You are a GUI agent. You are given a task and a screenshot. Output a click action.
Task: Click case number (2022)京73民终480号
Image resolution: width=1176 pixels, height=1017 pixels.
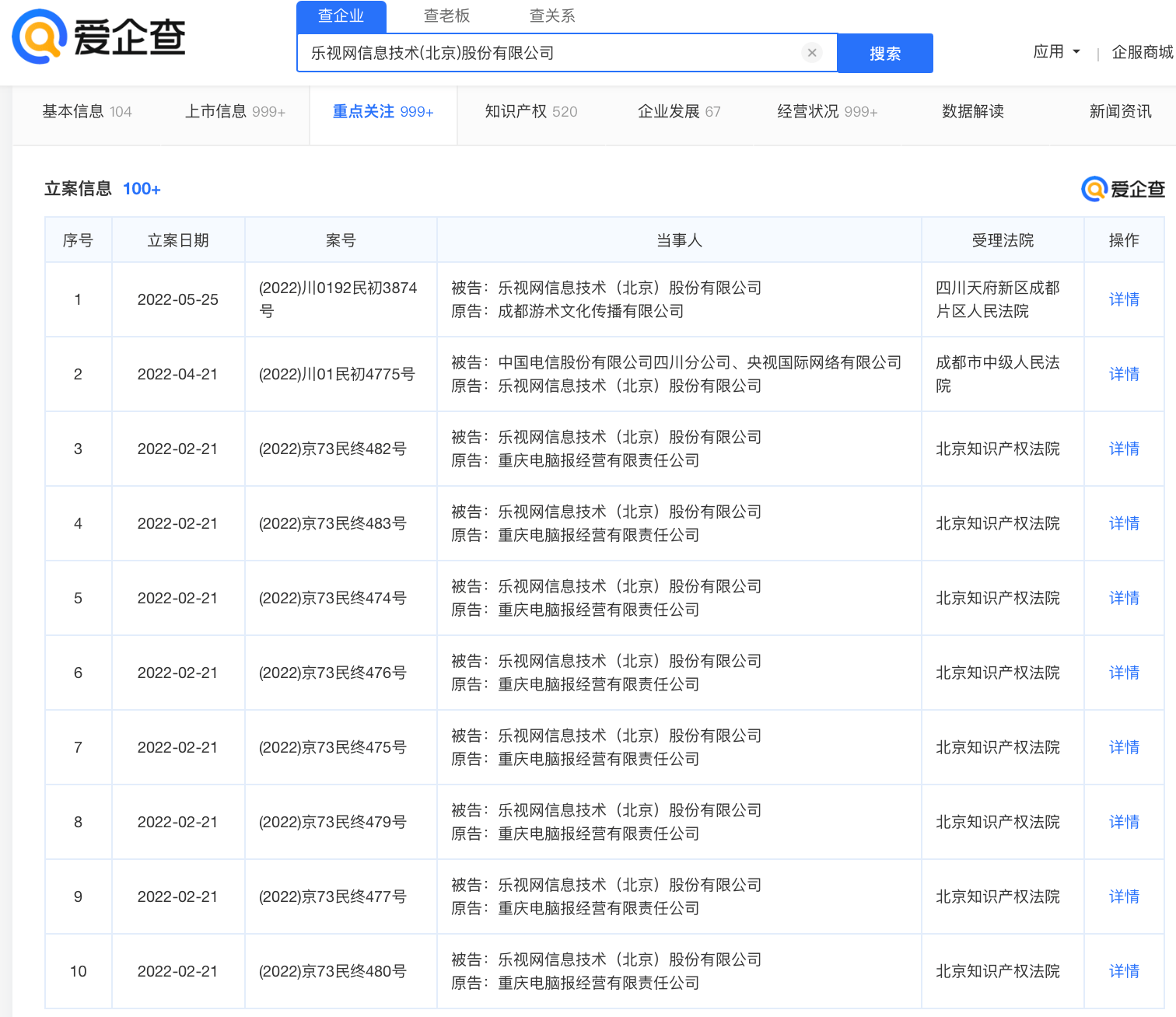coord(332,972)
